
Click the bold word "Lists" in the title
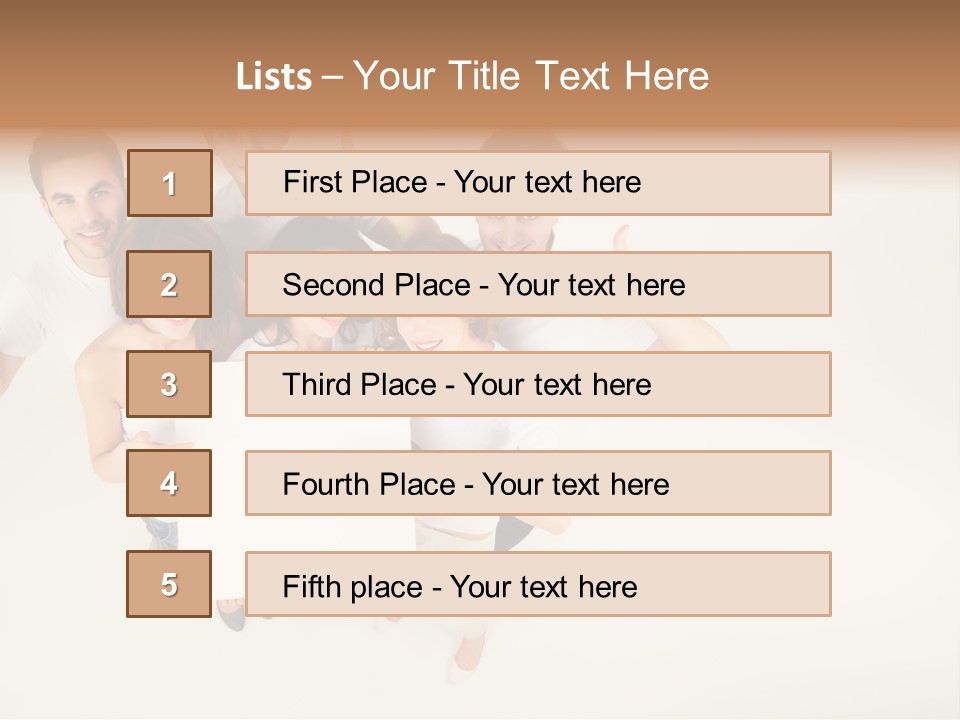pyautogui.click(x=274, y=77)
